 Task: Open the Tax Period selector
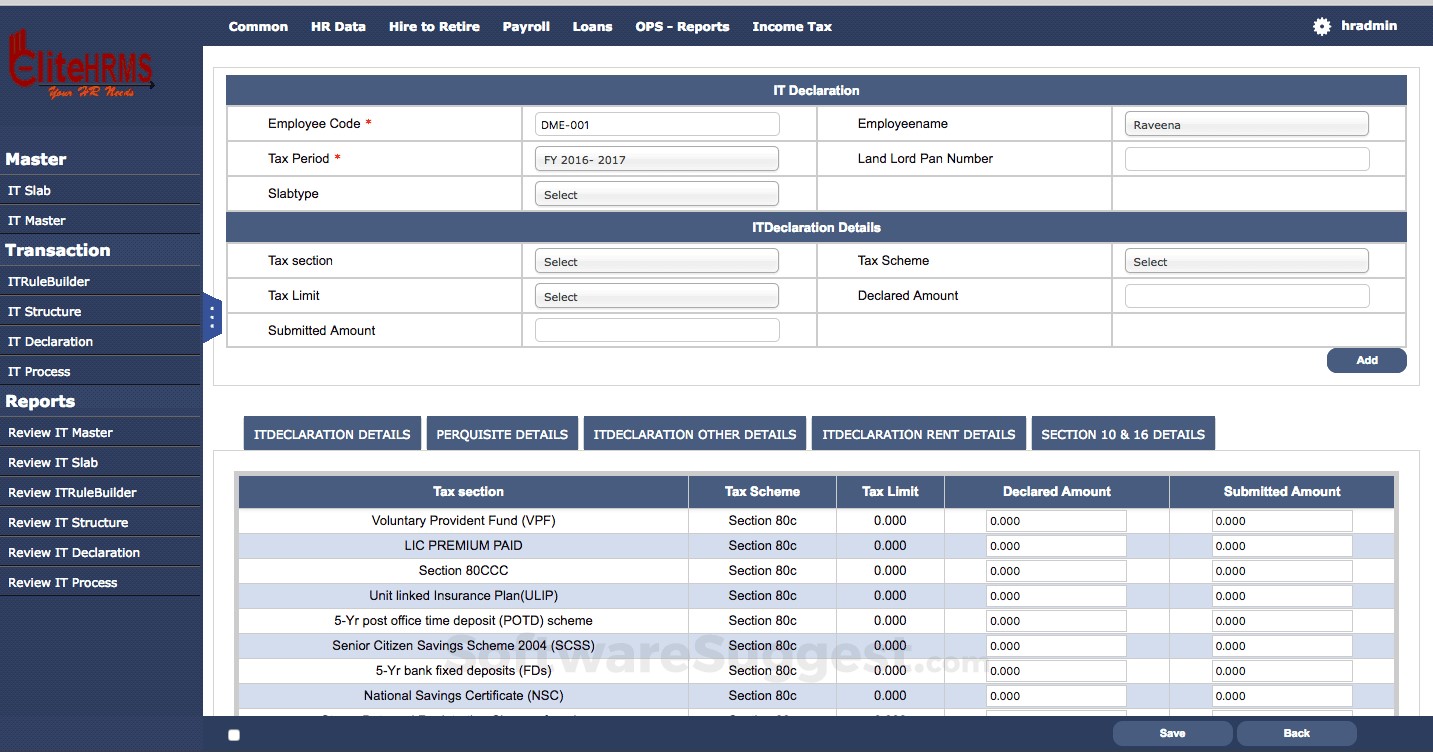pos(655,158)
